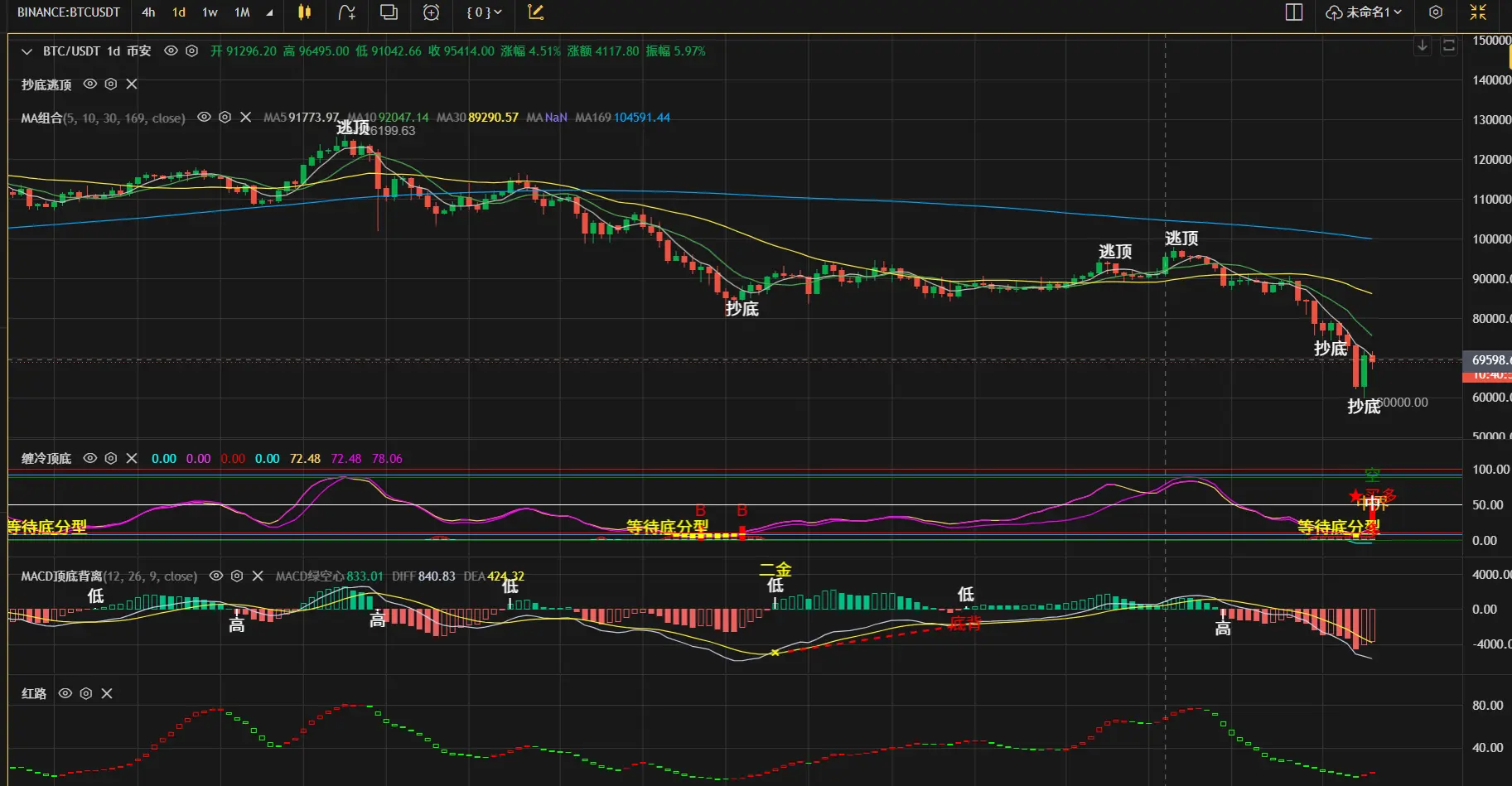This screenshot has width=1512, height=786.
Task: Remove the MA组合 indicator
Action: 245,118
